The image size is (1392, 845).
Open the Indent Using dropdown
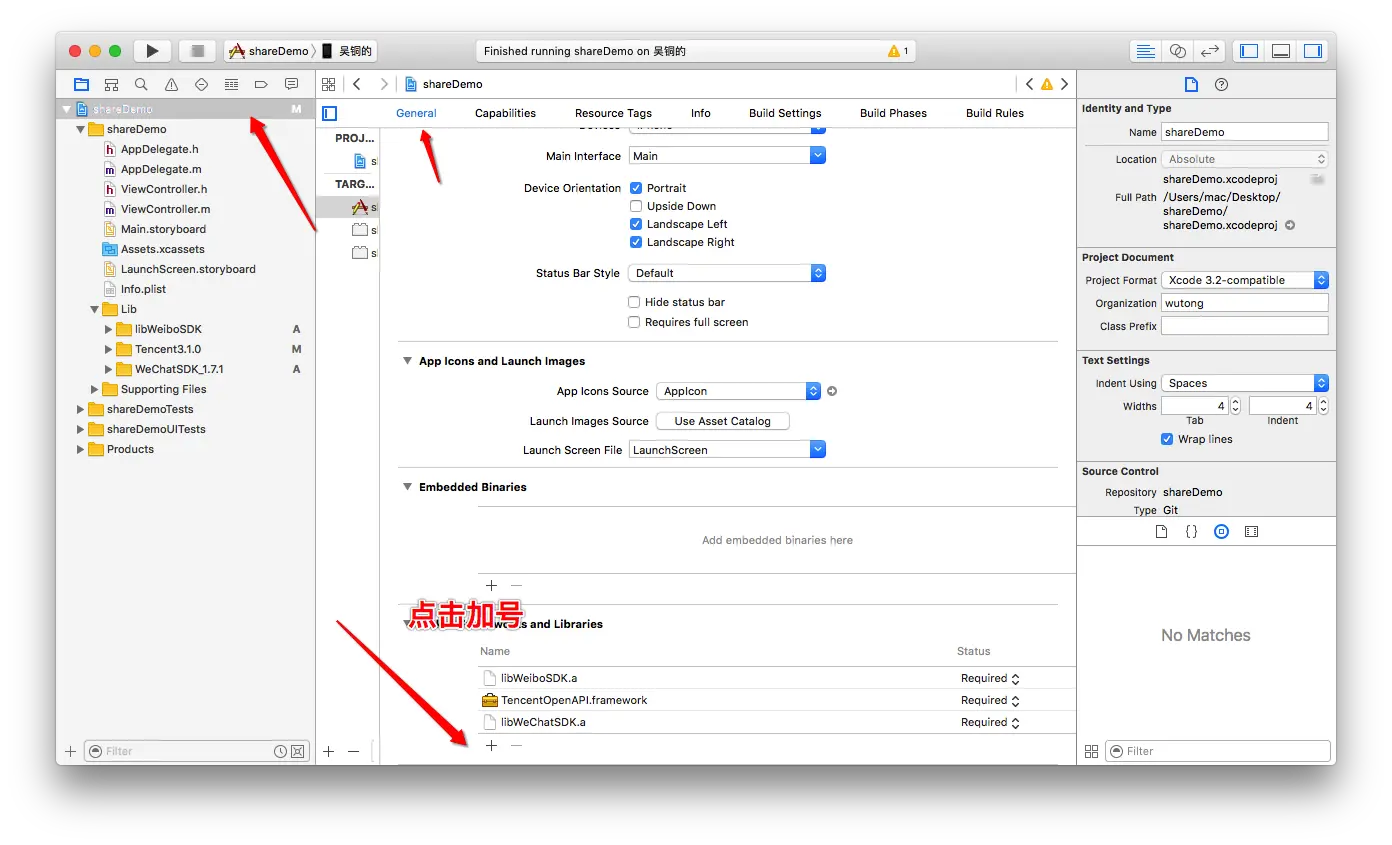point(1245,383)
